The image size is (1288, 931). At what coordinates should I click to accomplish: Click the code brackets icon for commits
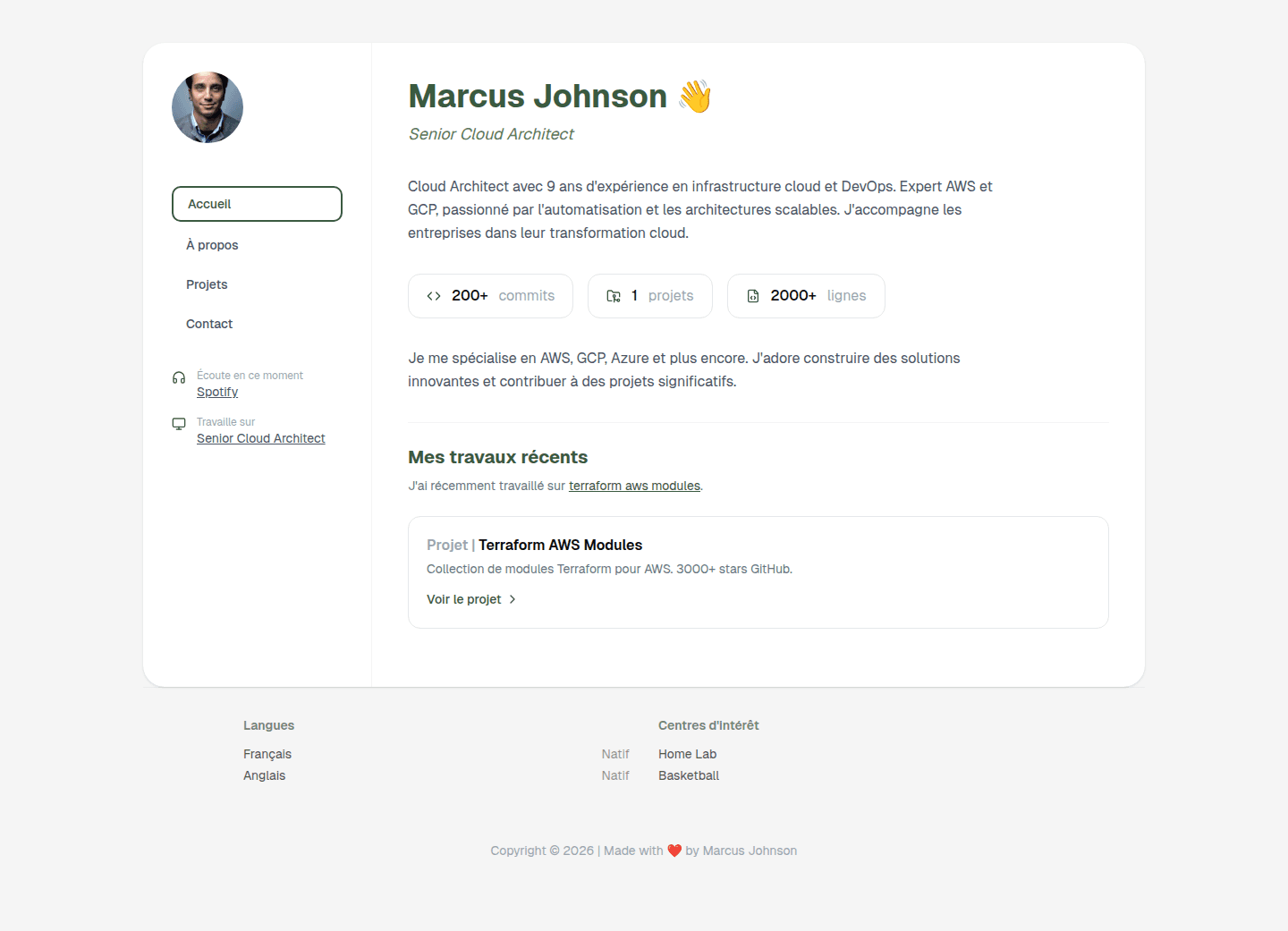[x=434, y=296]
